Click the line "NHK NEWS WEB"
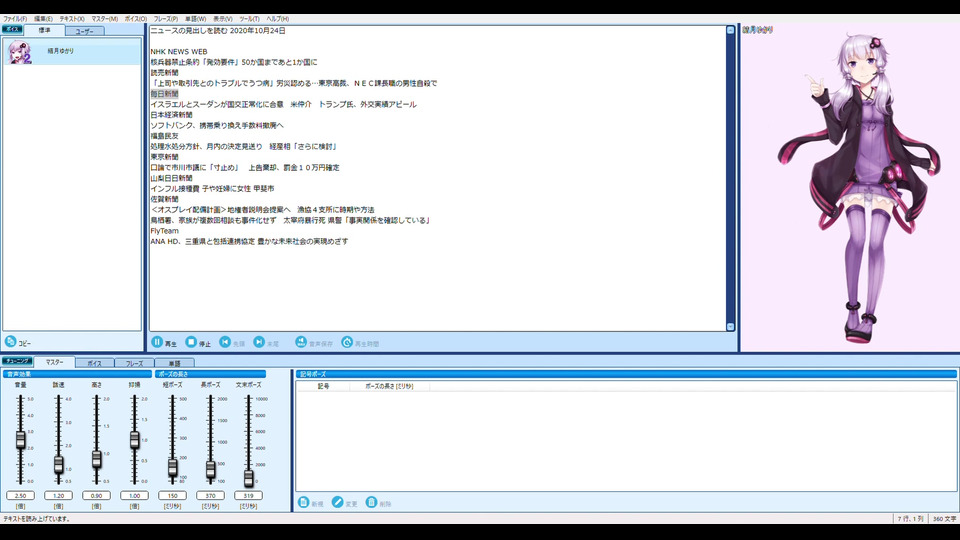 (x=179, y=52)
